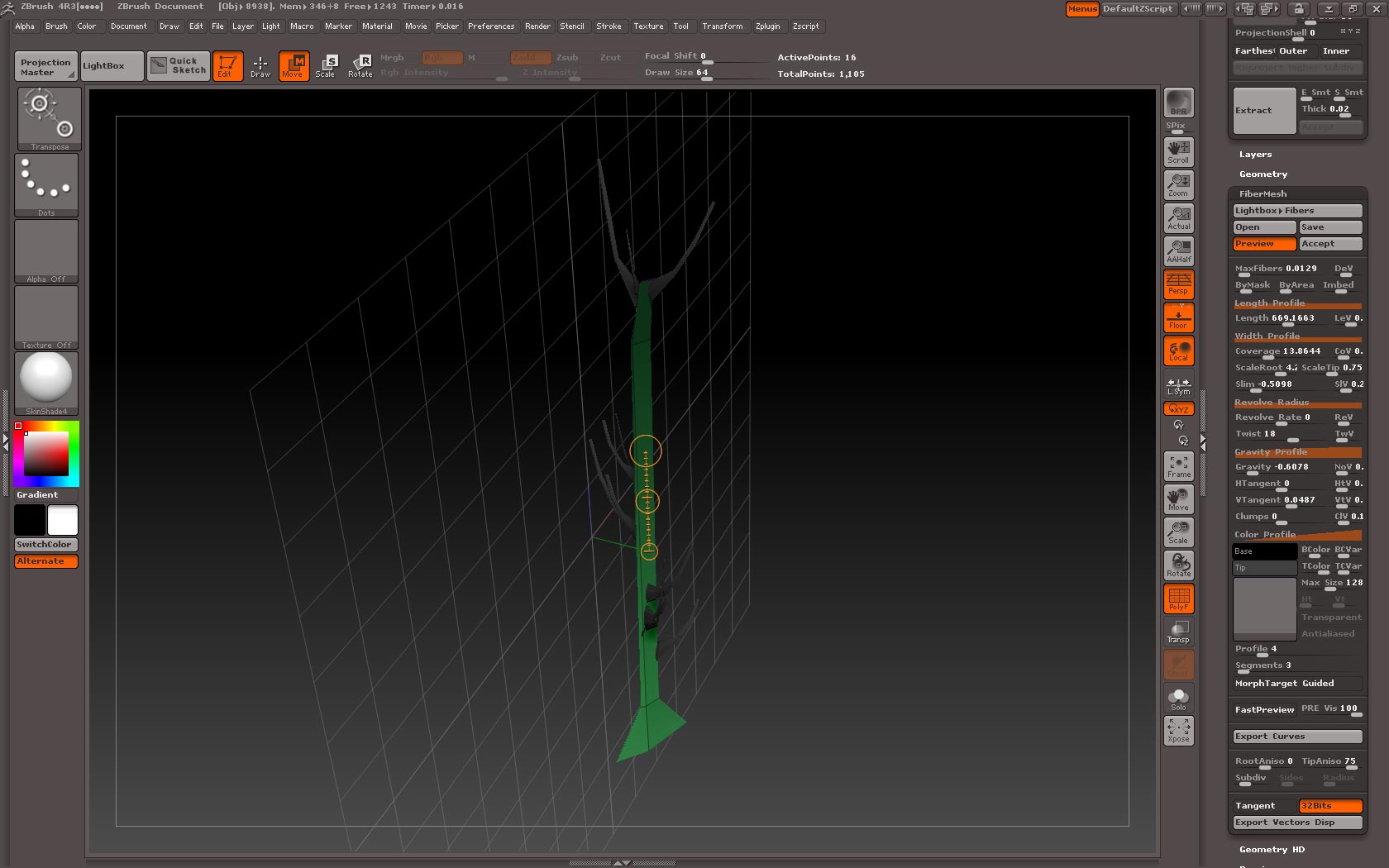The height and width of the screenshot is (868, 1389).
Task: Open the Lightbox Fibers preset dropdown
Action: [1296, 211]
